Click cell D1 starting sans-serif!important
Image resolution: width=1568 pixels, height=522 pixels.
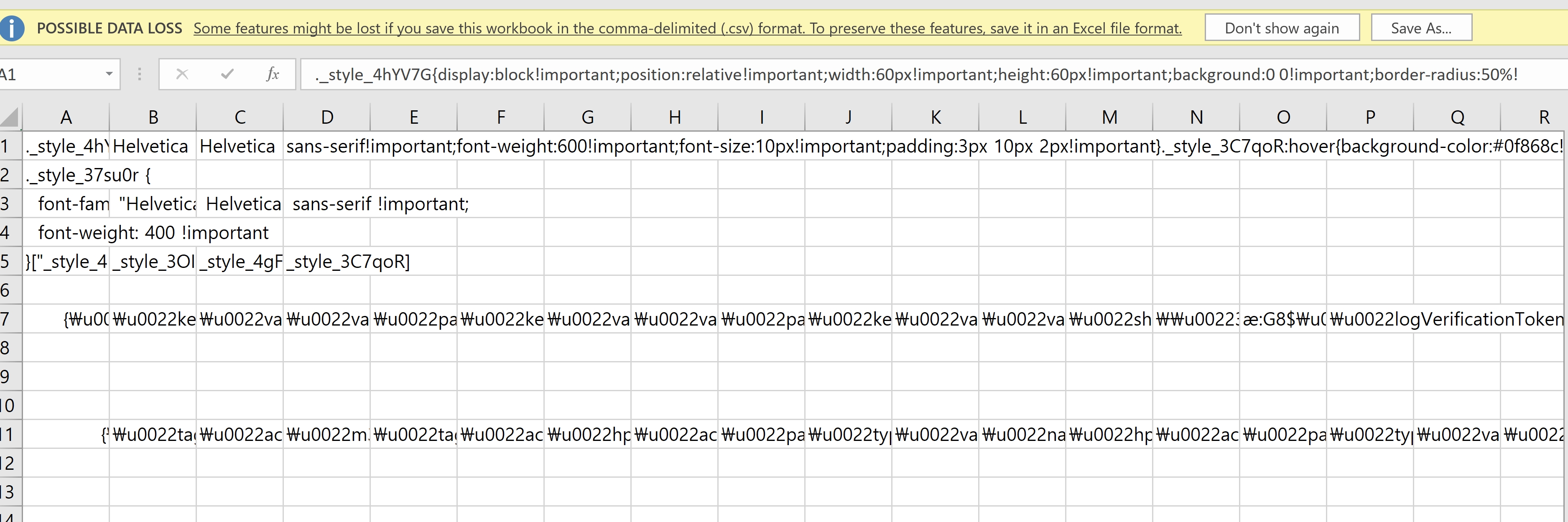[327, 146]
